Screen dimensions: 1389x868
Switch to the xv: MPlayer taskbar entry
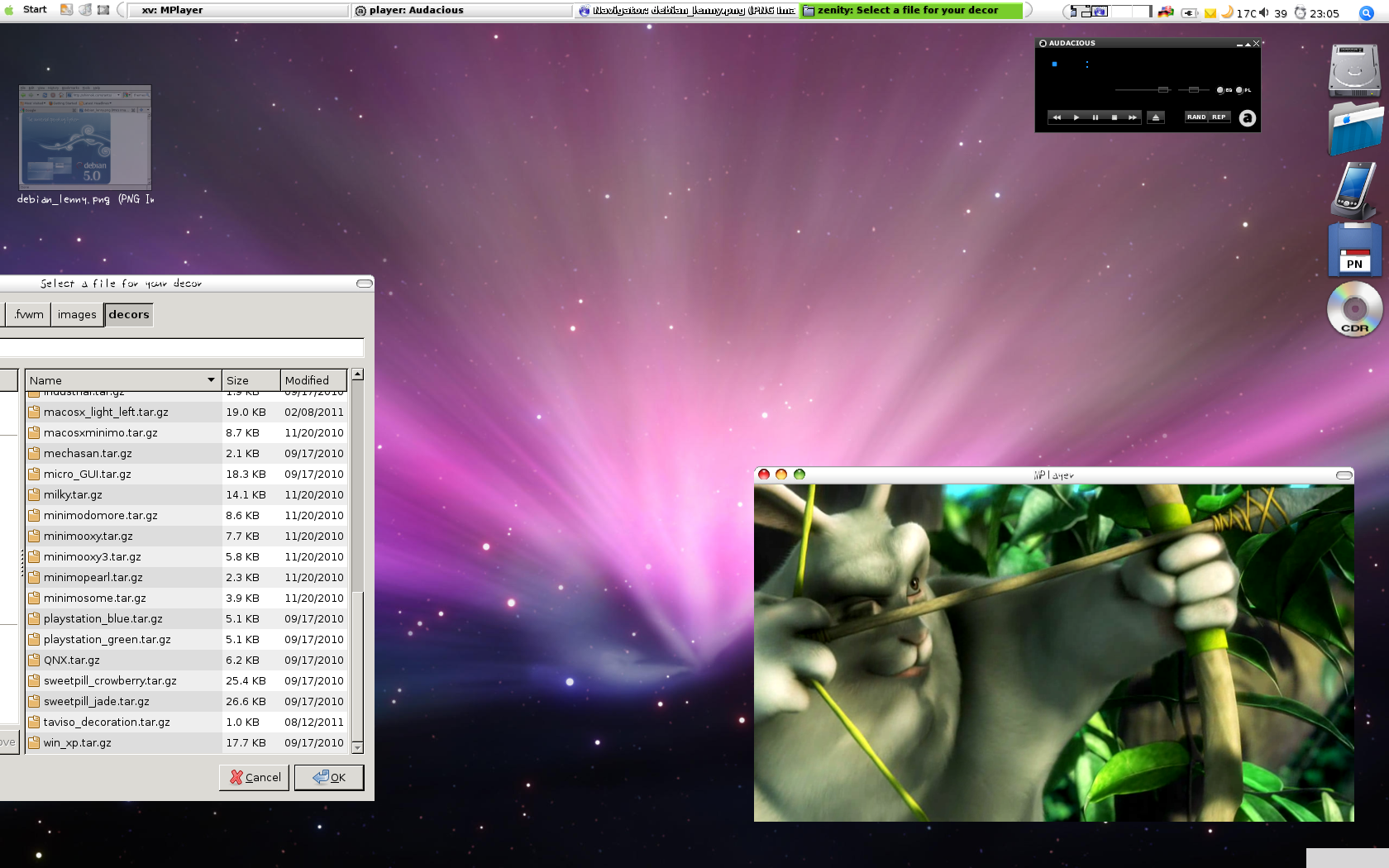pos(237,10)
